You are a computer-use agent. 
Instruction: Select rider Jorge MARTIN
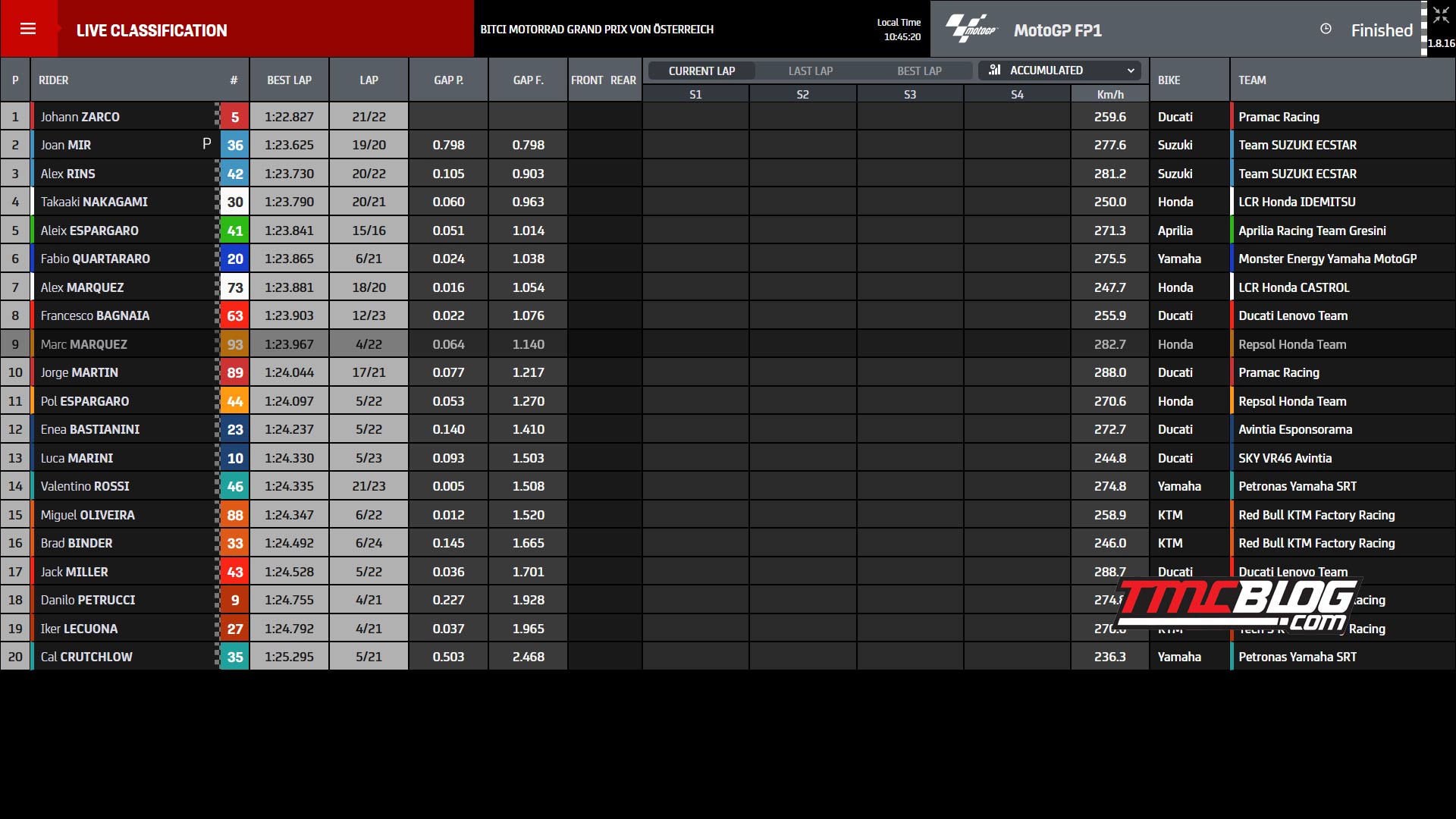point(80,372)
